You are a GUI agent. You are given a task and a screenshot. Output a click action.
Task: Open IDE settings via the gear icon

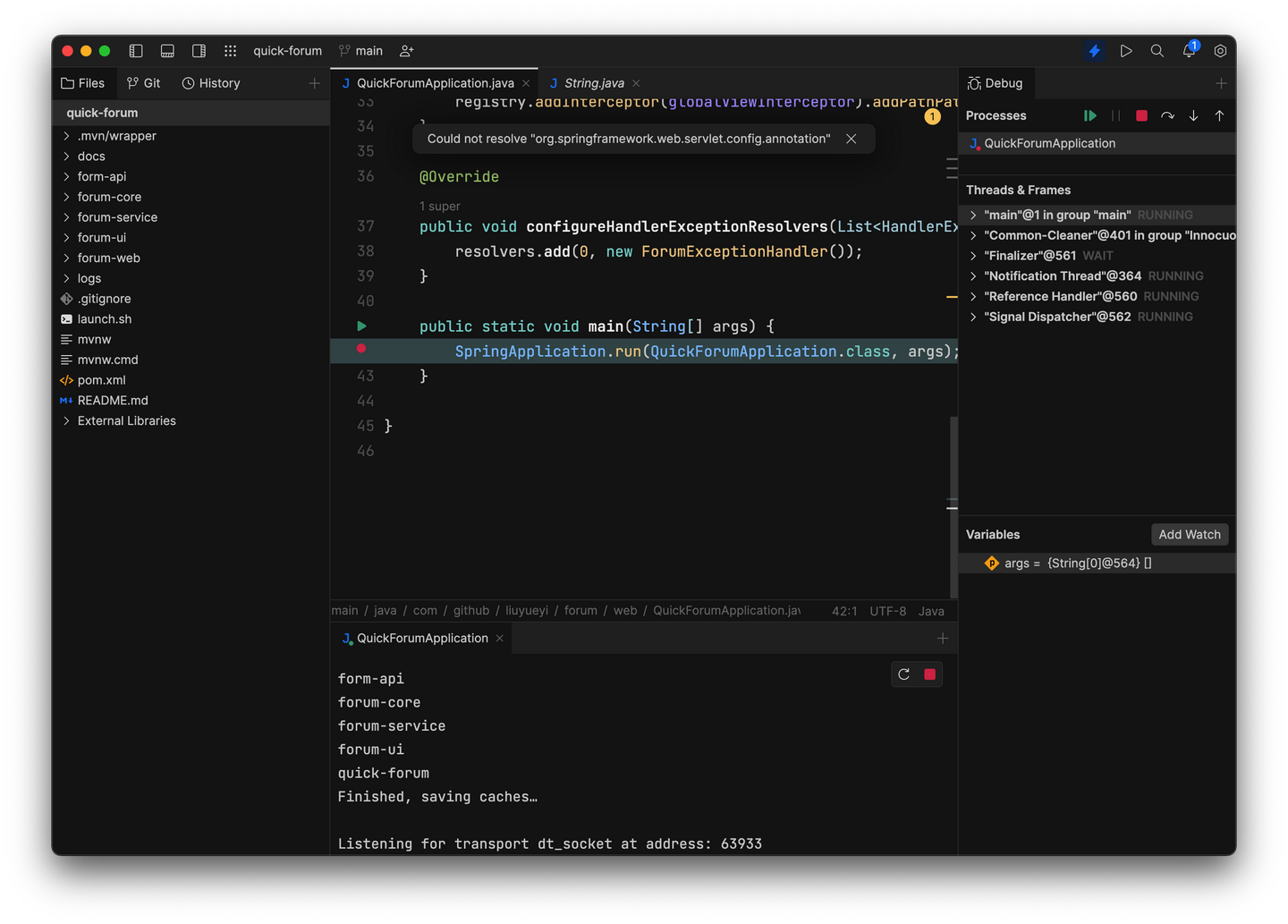(x=1220, y=51)
